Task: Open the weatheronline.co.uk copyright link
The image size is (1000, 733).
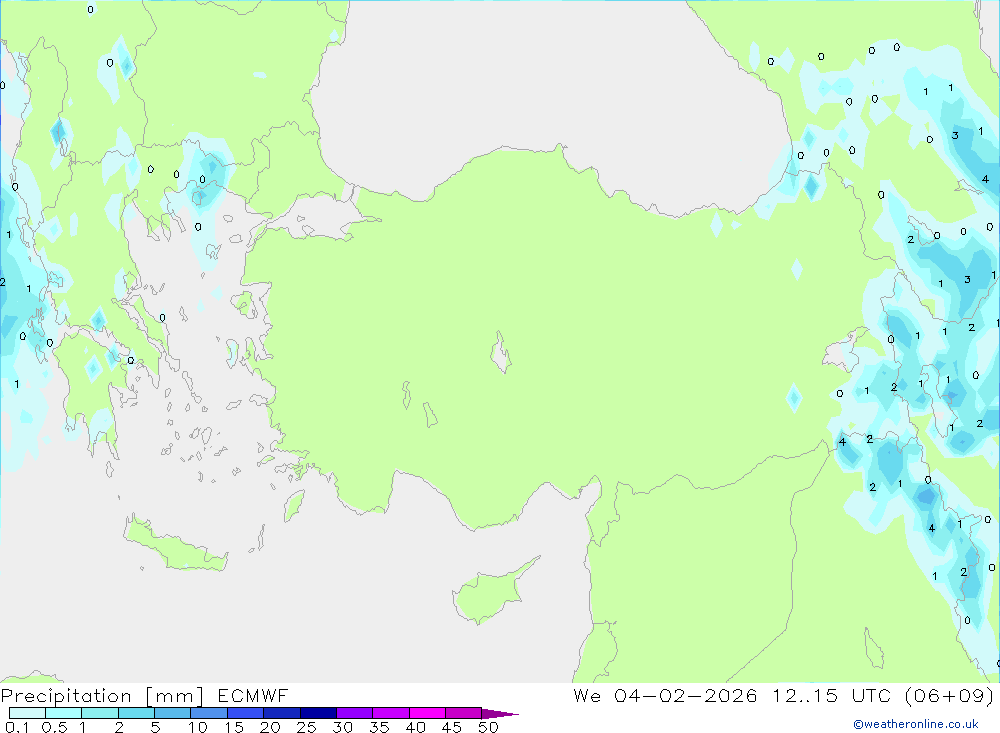Action: tap(916, 724)
